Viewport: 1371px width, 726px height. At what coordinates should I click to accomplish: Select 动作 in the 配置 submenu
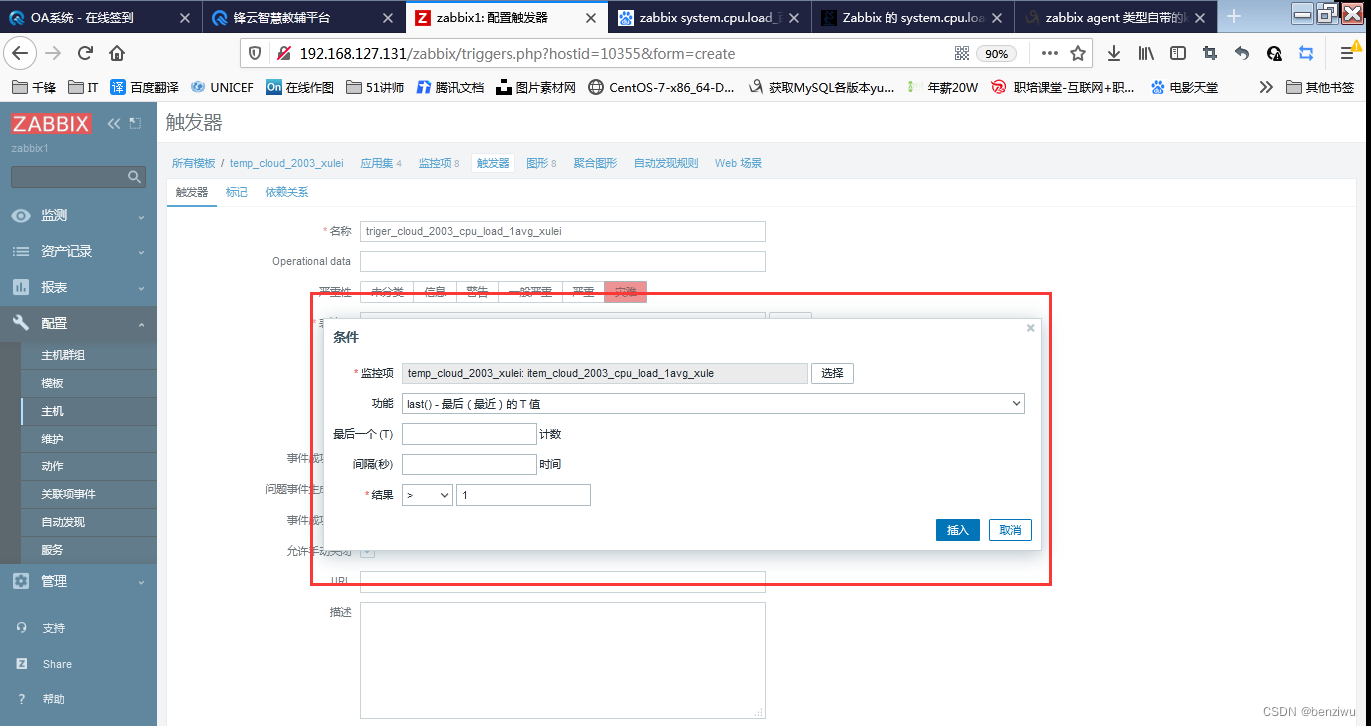point(52,466)
